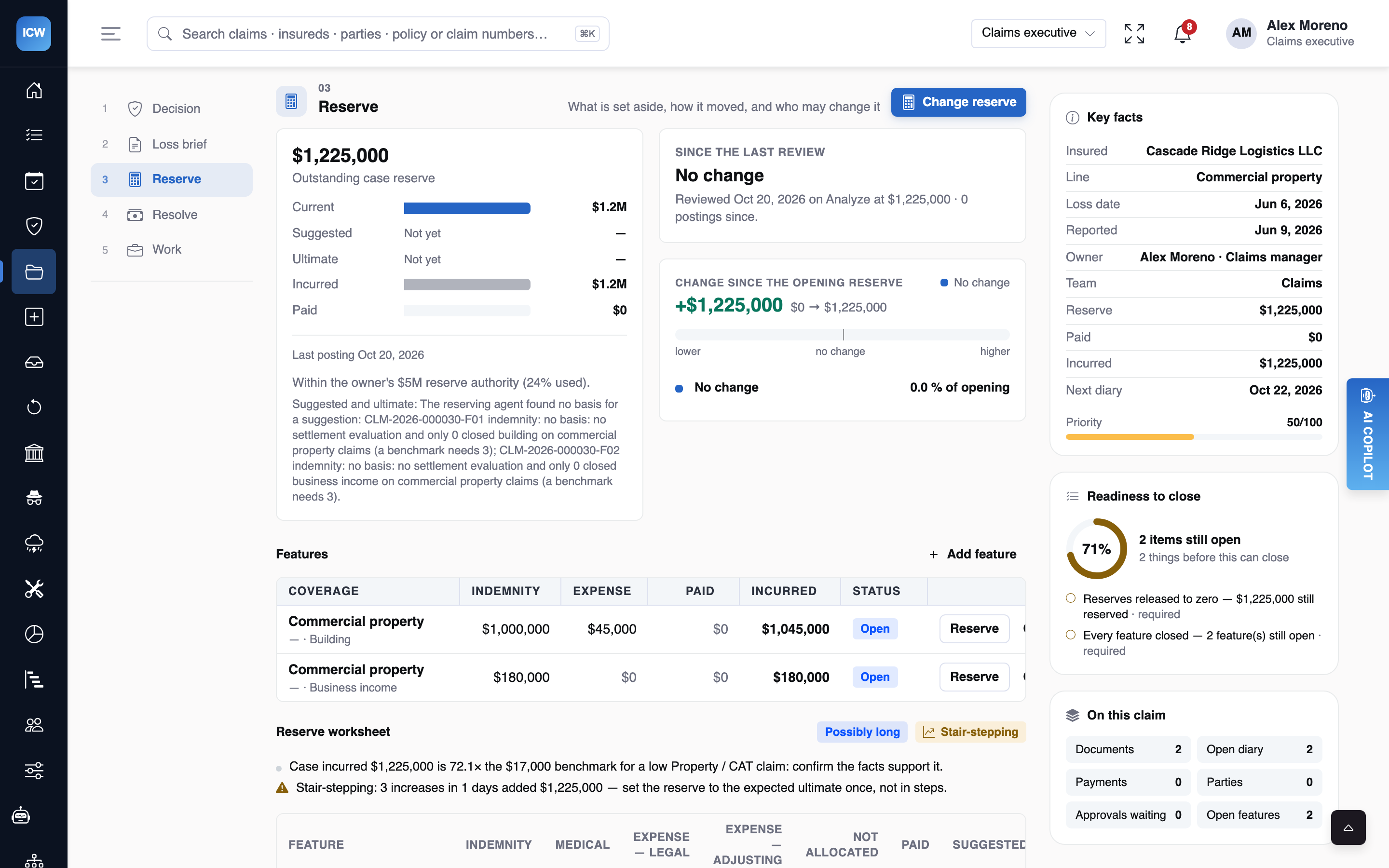Click the lower-to-higher reserve change track
1389x868 pixels.
[842, 335]
